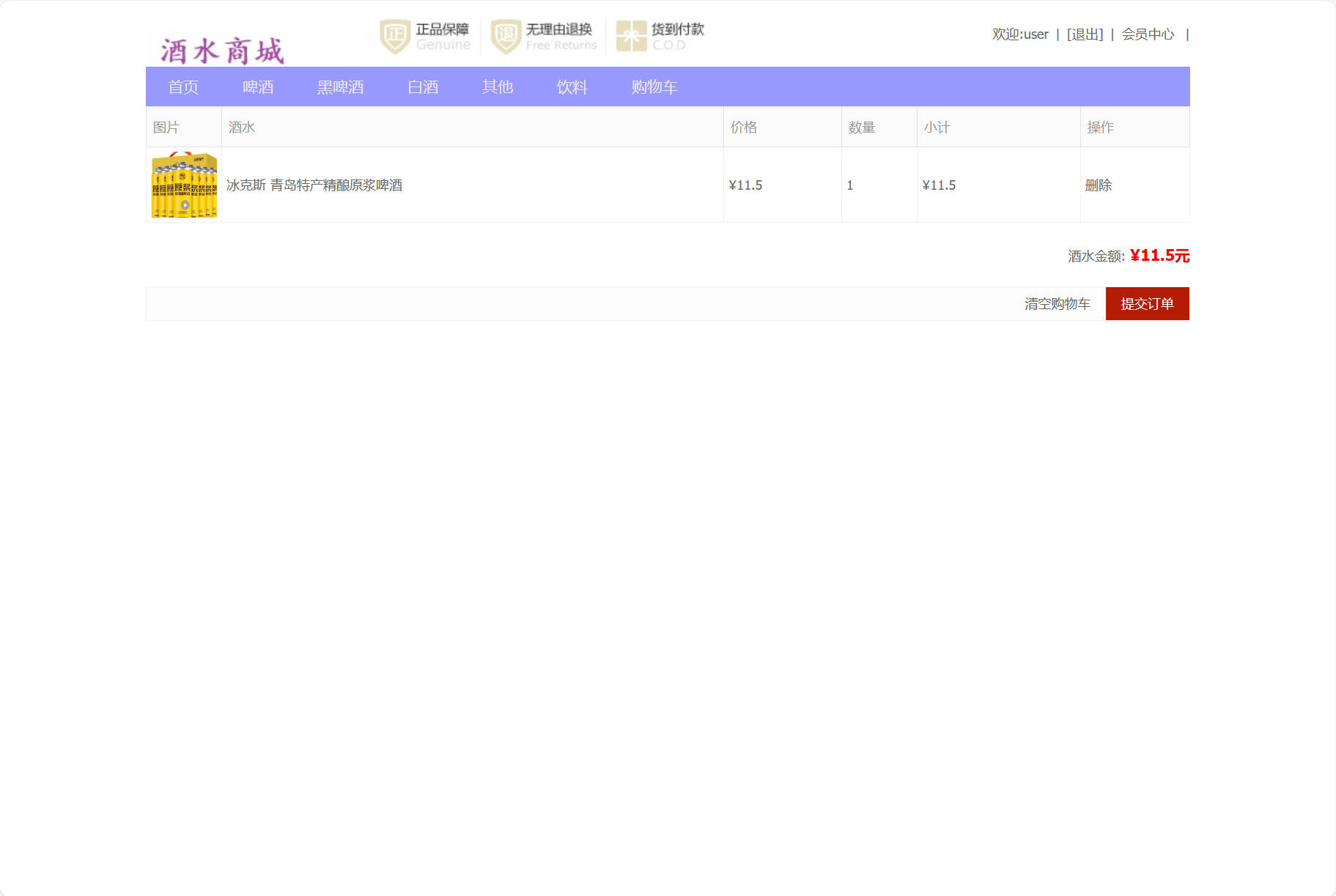View the 饮料 category
The image size is (1336, 896).
click(572, 86)
